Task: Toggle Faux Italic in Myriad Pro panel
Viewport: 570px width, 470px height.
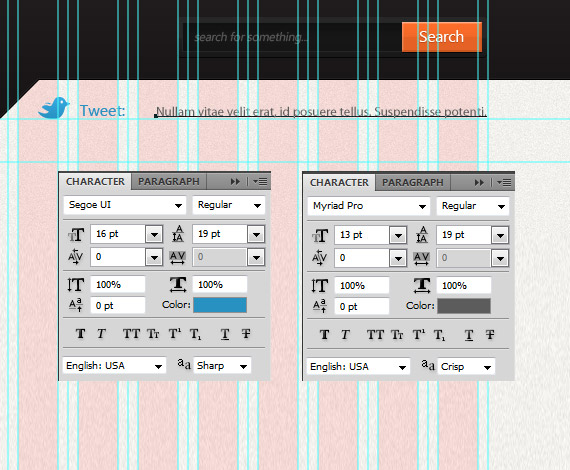Action: 345,335
